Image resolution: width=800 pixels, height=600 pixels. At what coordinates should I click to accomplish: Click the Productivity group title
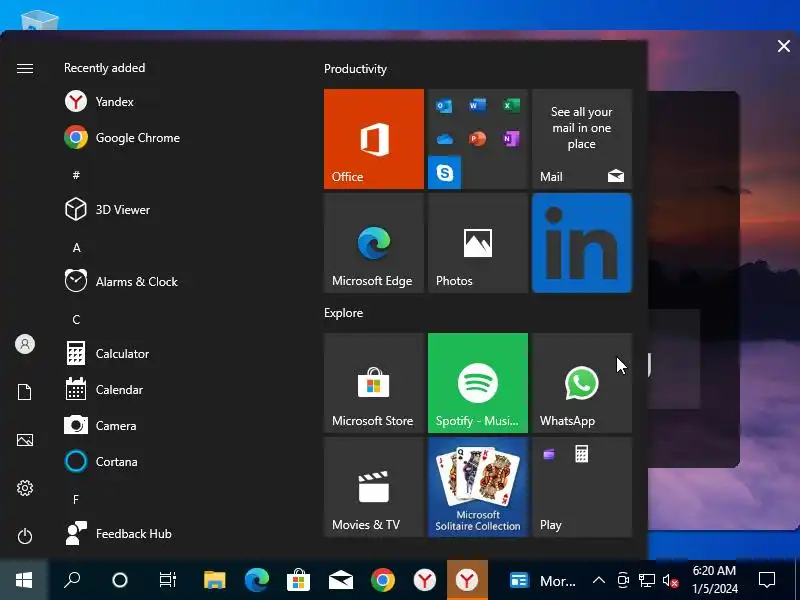(355, 69)
